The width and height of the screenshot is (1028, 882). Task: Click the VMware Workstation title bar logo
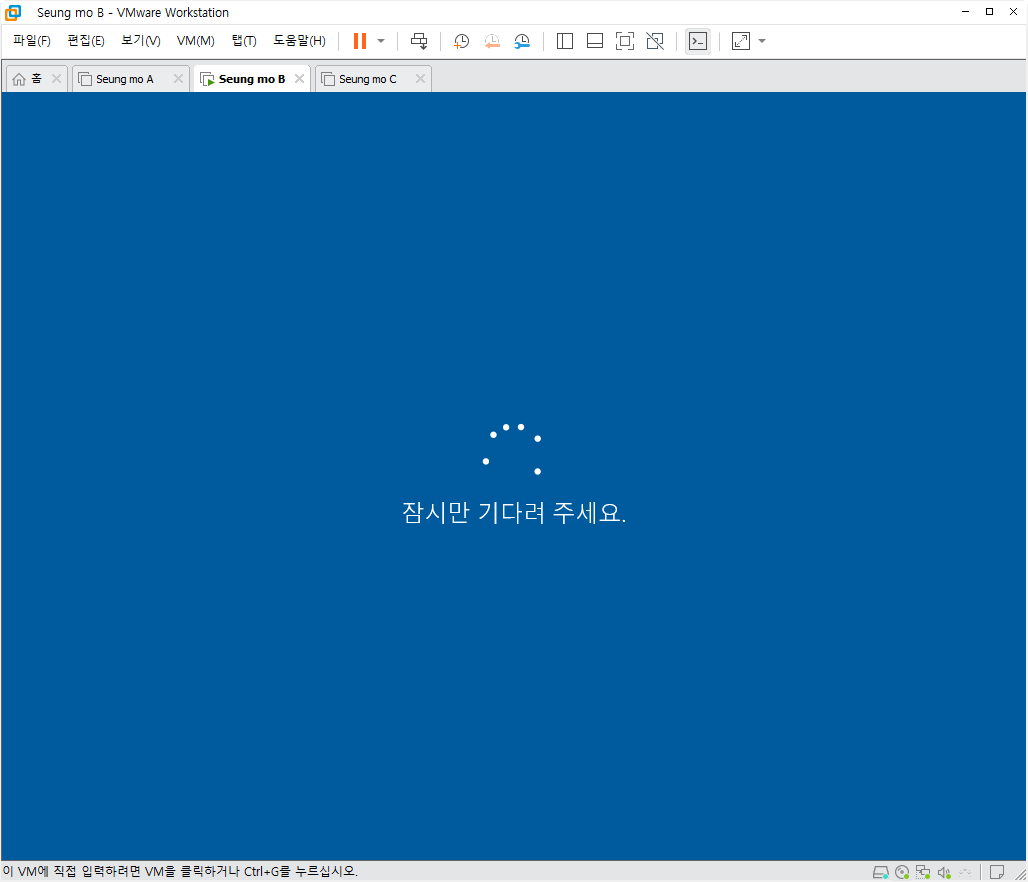pyautogui.click(x=13, y=12)
